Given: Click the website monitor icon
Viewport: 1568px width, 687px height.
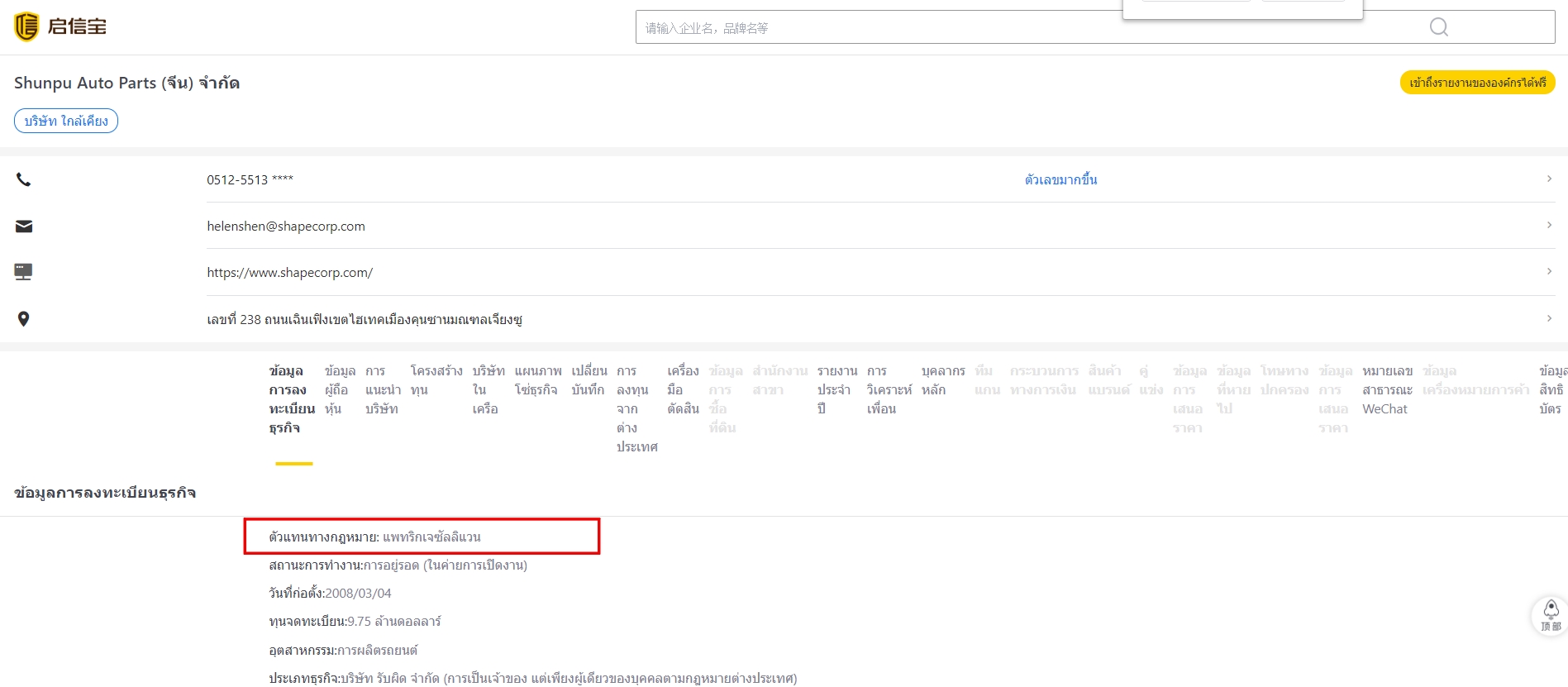Looking at the screenshot, I should [x=24, y=272].
